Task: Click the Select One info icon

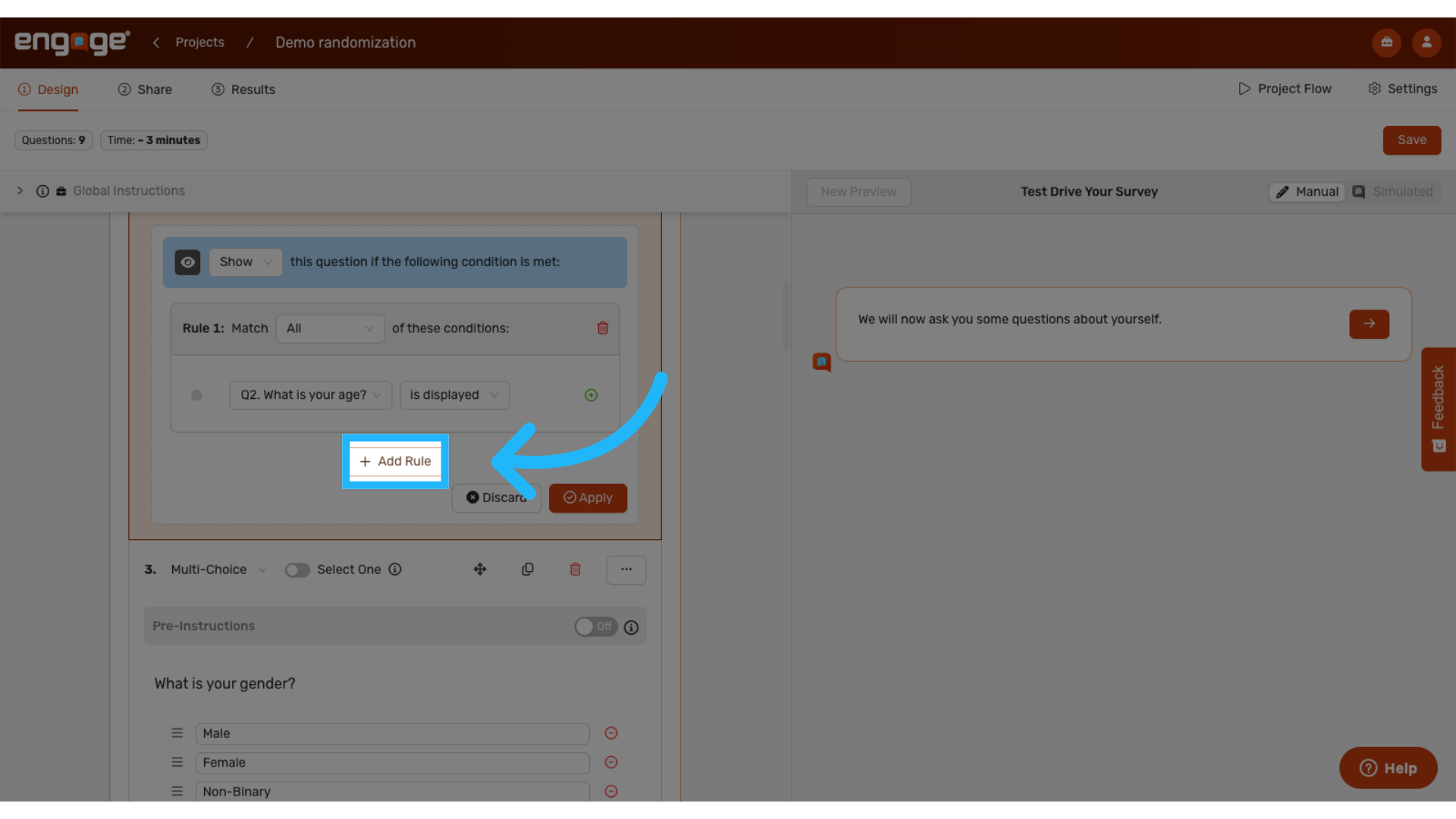Action: pyautogui.click(x=395, y=570)
